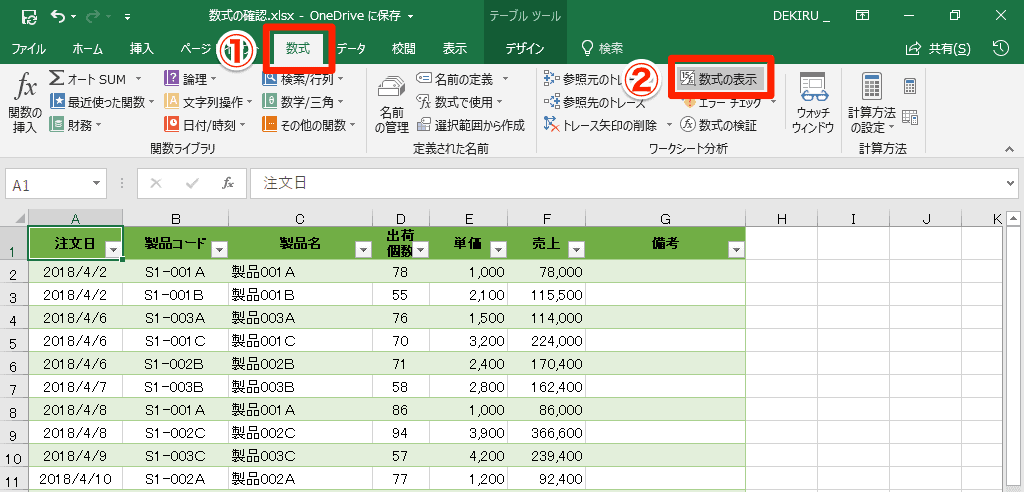Click the Select All corner triangle
Viewport: 1024px width, 492px height.
tap(14, 218)
